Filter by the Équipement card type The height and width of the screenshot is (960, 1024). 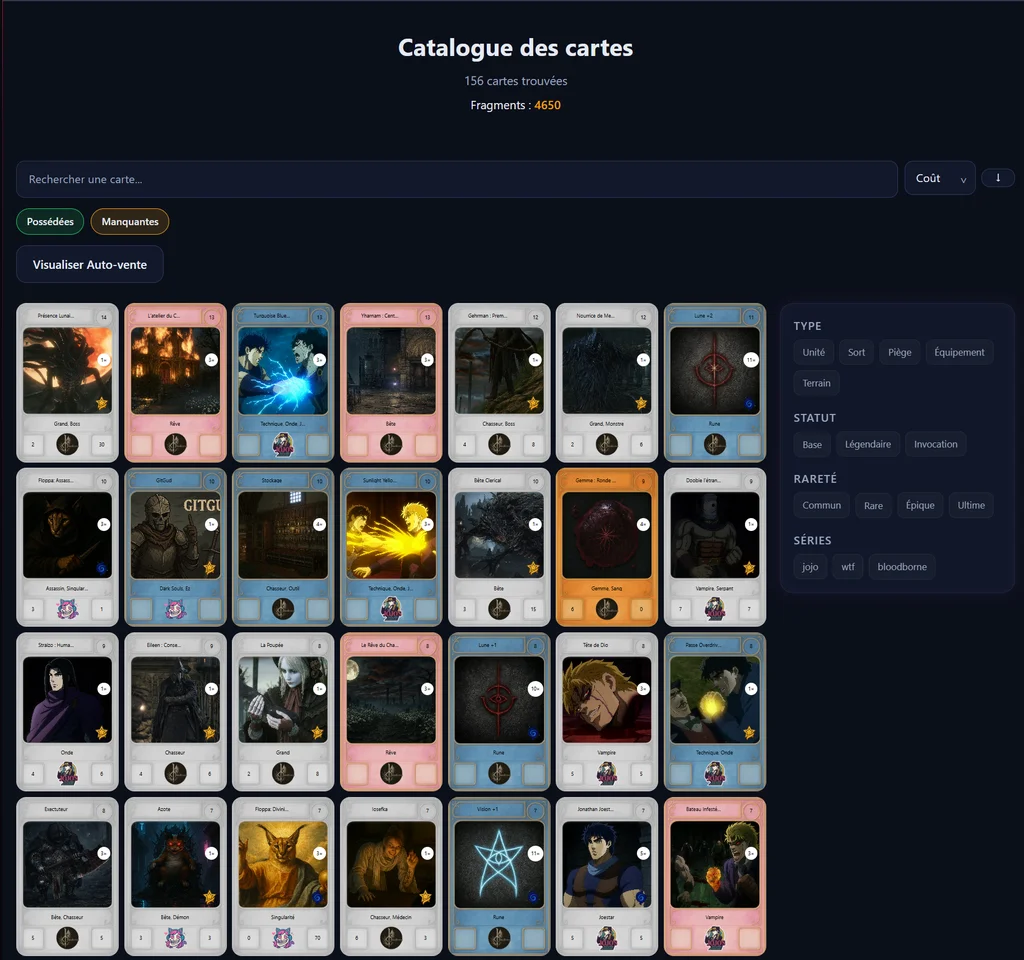tap(959, 352)
